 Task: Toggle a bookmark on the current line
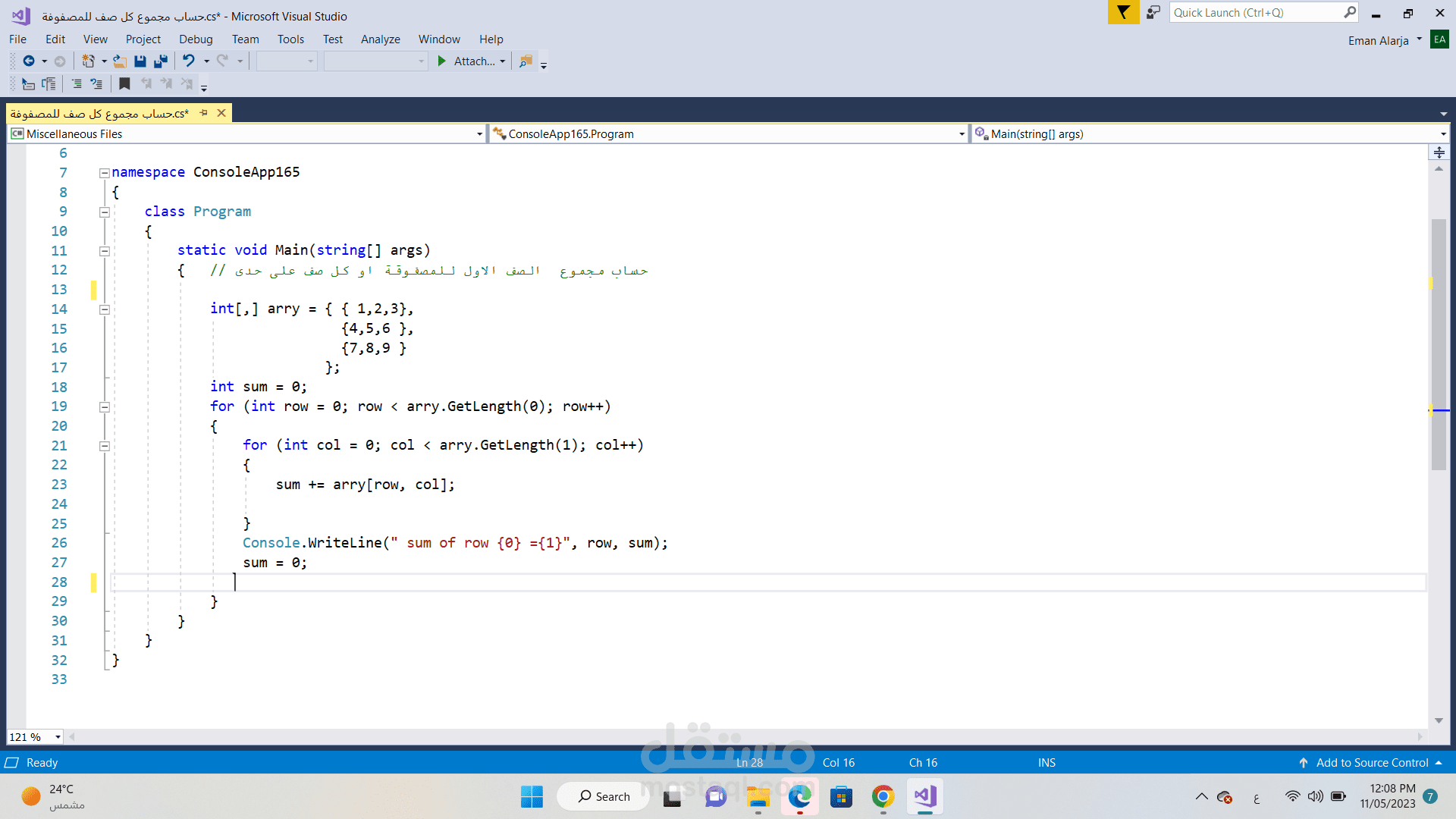pyautogui.click(x=124, y=84)
